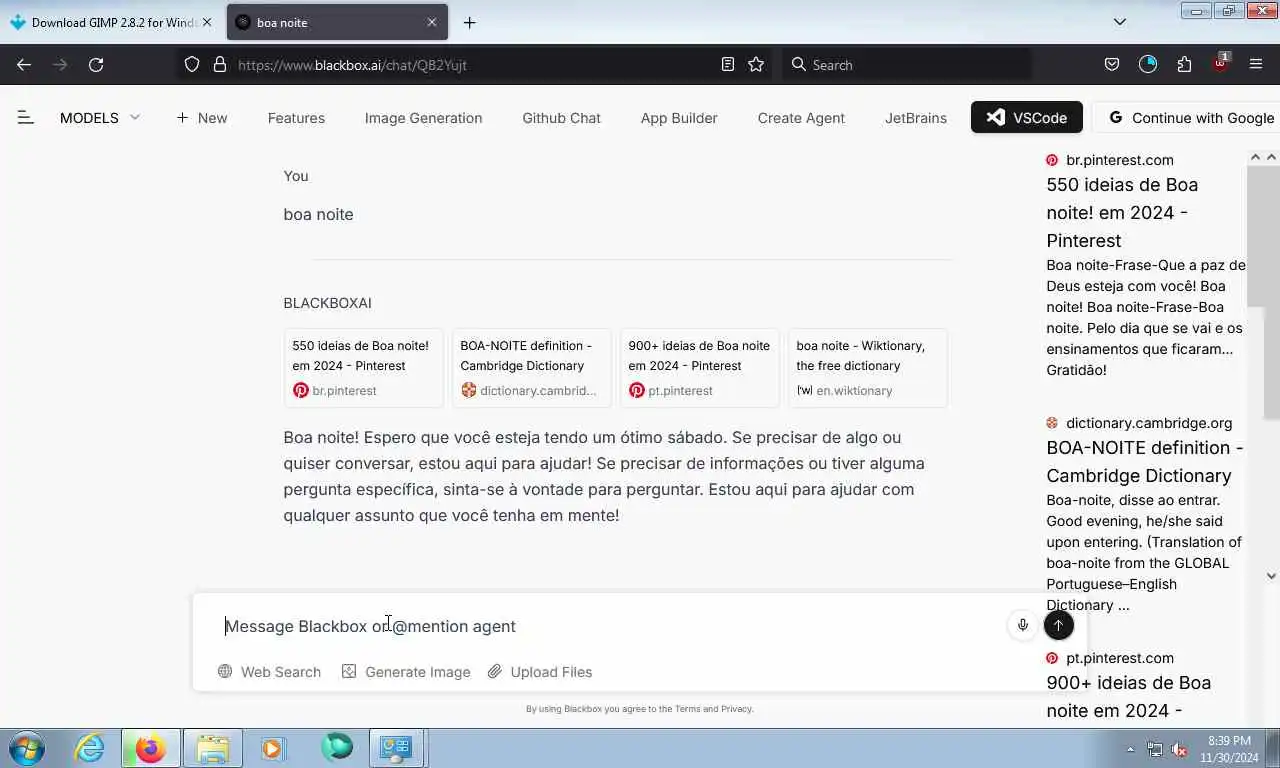Focus the Message Blackbox input field
Screen dimensions: 1280x768
[610, 626]
